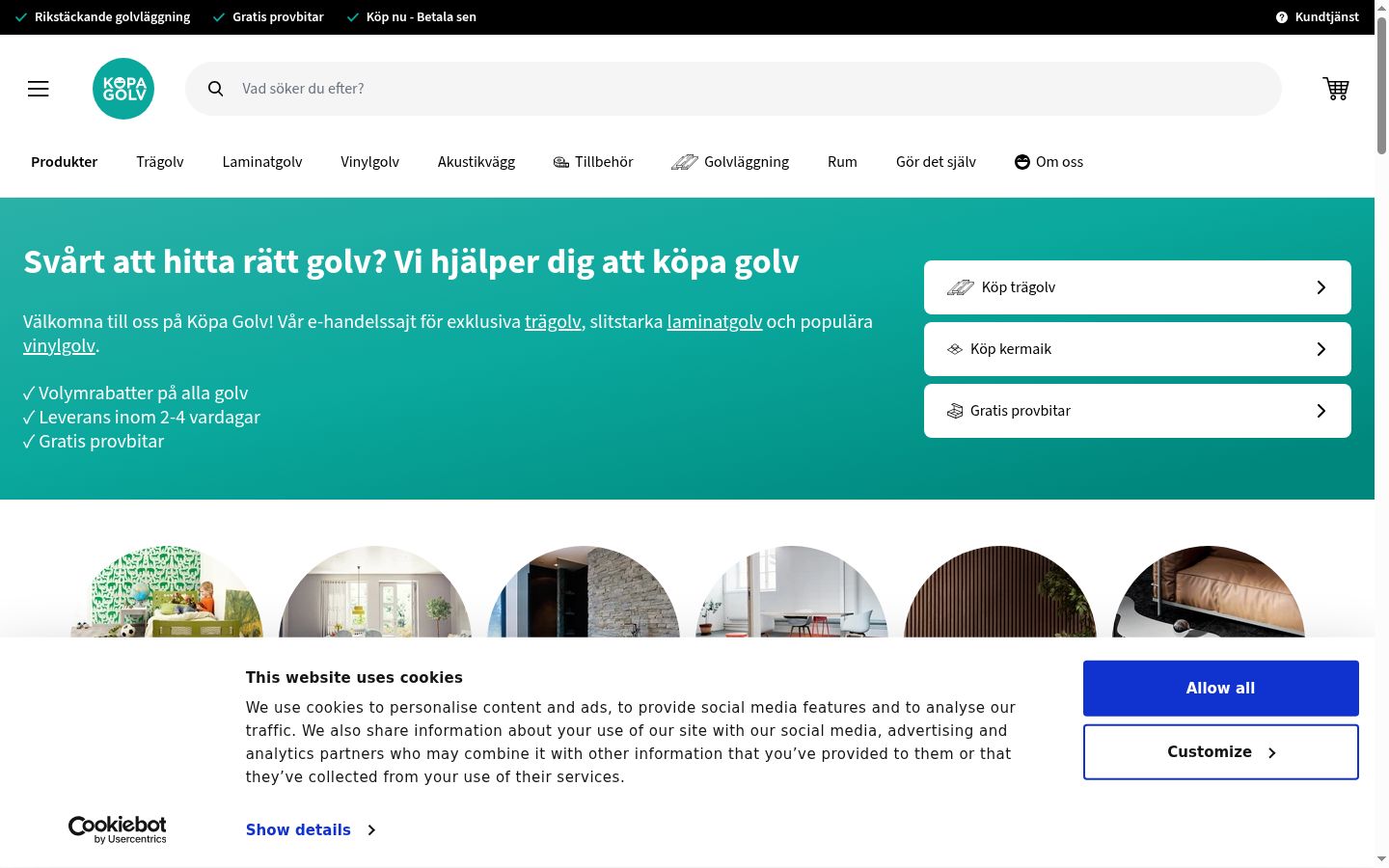Click the tile icon beside Köp kermaik
The width and height of the screenshot is (1389, 868).
click(955, 349)
